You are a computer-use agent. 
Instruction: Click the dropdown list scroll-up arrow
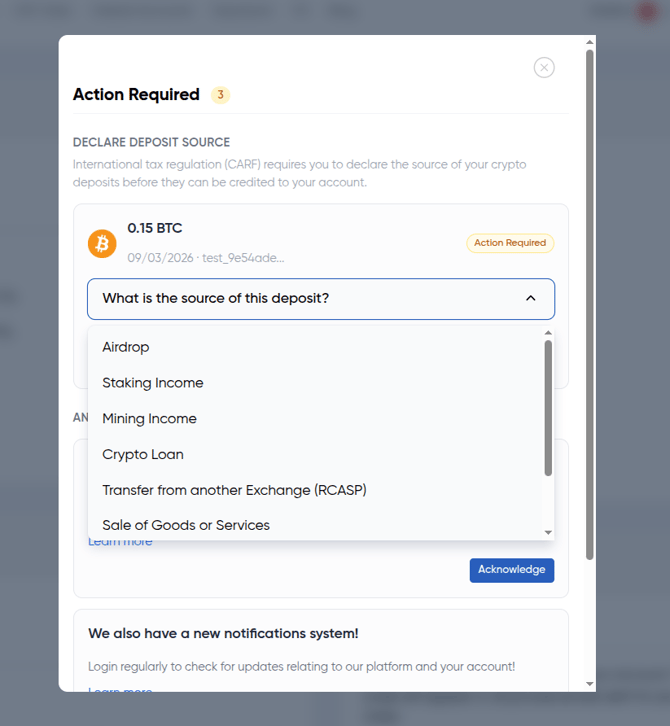click(x=548, y=333)
